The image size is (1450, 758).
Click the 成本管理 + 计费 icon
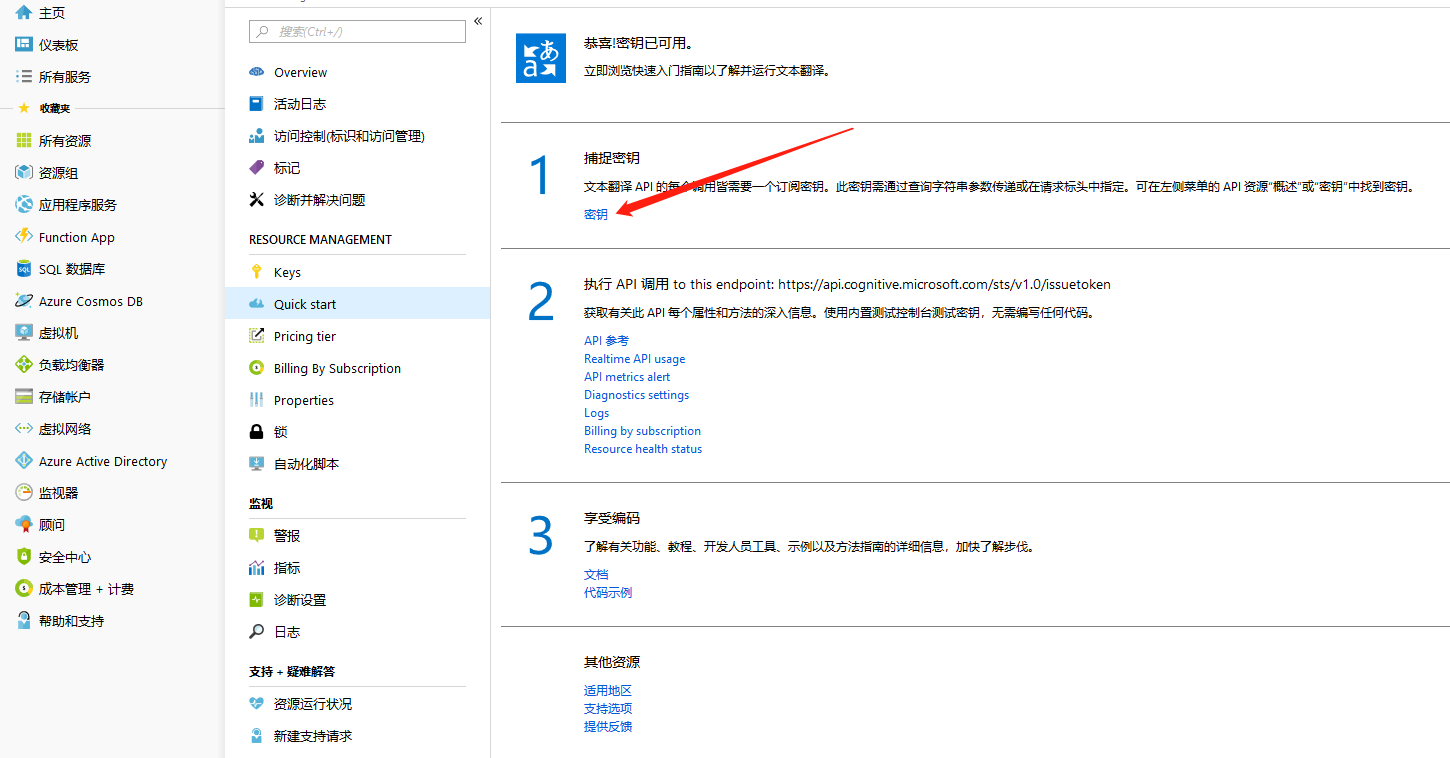click(x=24, y=589)
